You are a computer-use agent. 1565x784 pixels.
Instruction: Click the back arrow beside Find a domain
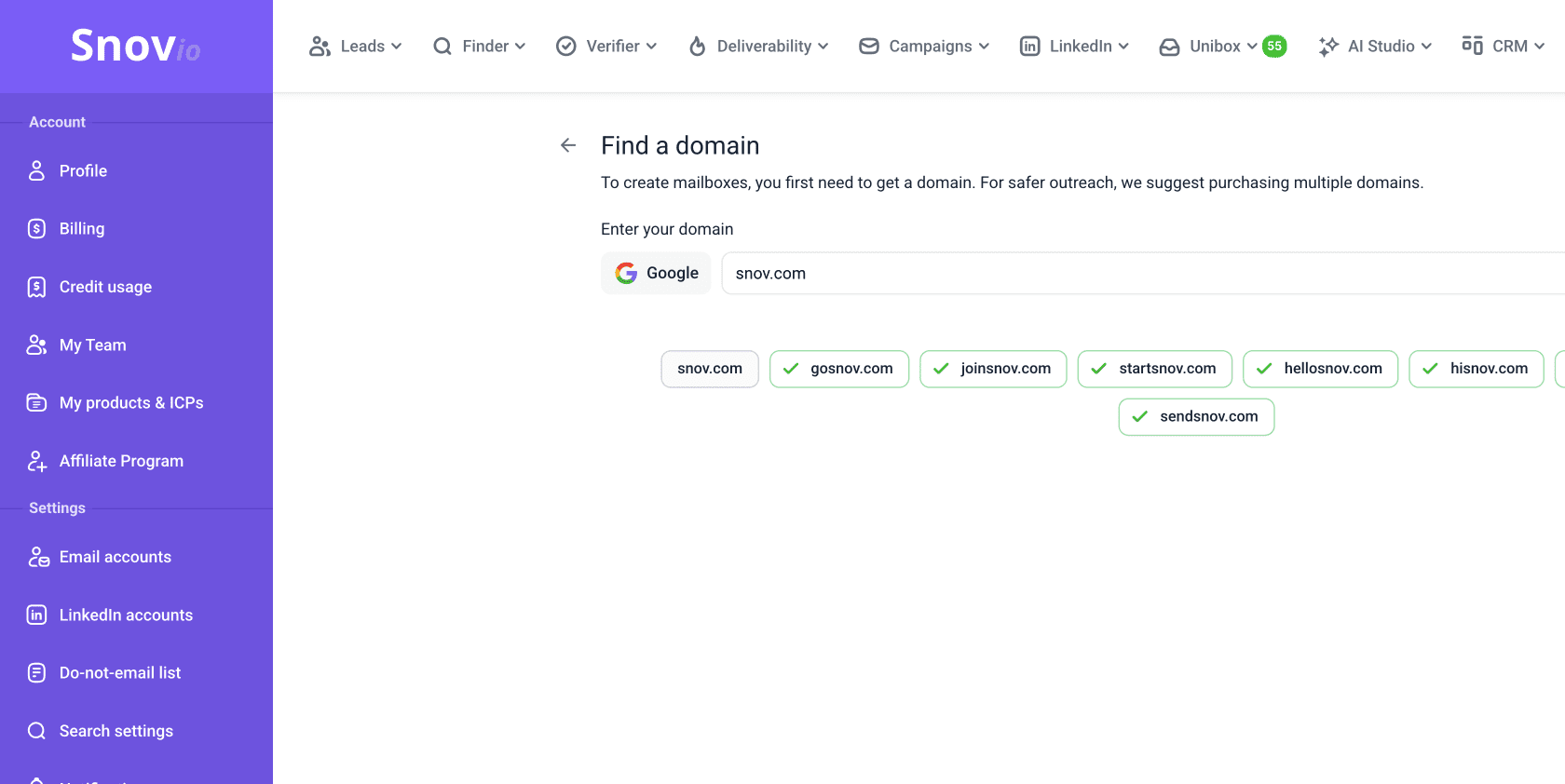[x=568, y=145]
